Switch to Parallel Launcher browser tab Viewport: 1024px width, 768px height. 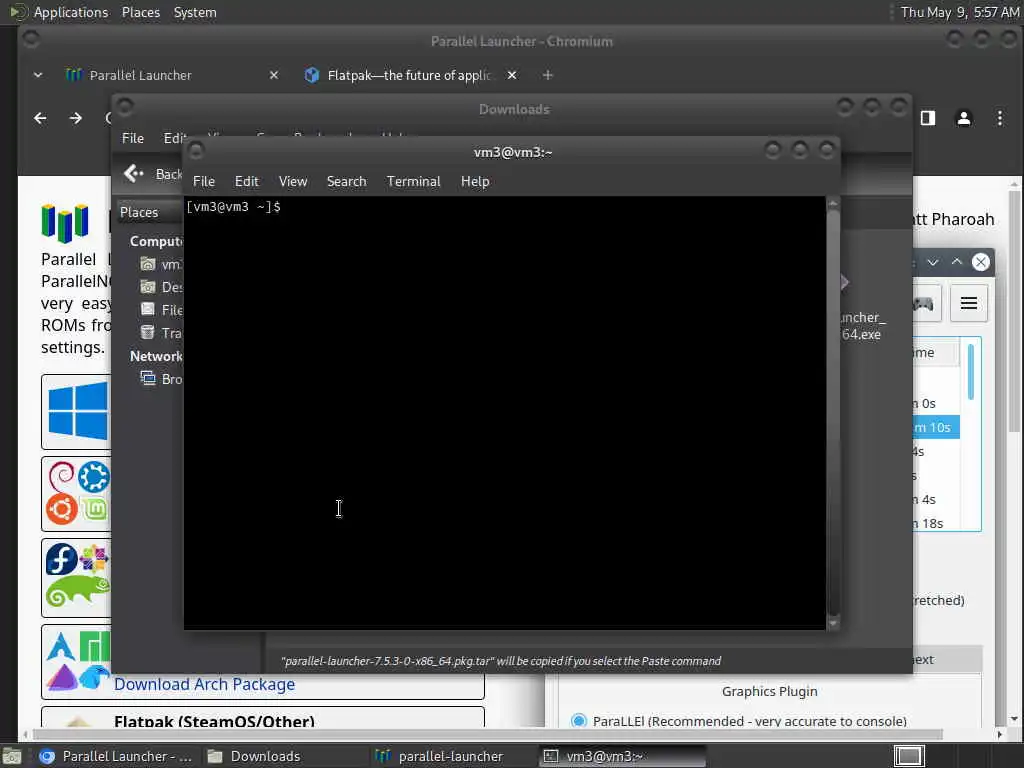140,75
